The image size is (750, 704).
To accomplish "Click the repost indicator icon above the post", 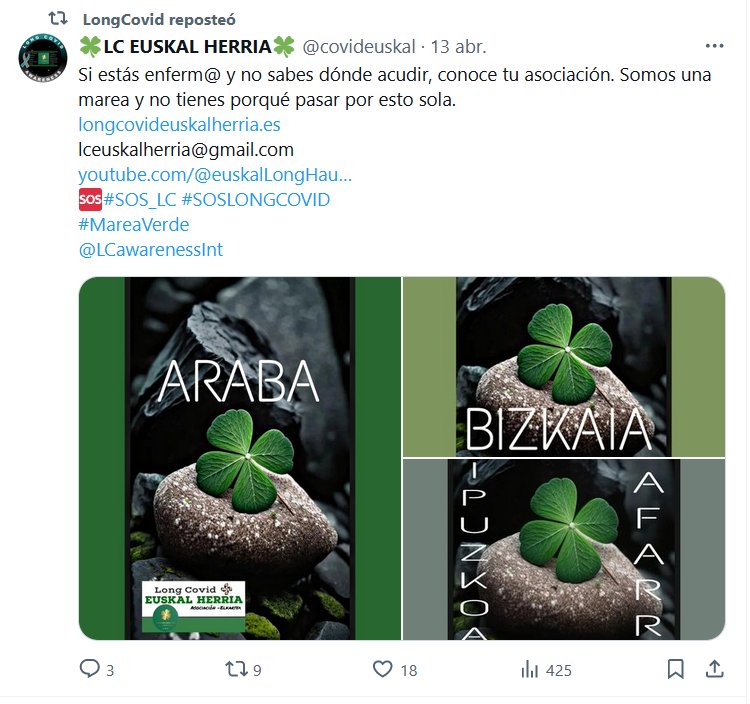I will click(58, 19).
